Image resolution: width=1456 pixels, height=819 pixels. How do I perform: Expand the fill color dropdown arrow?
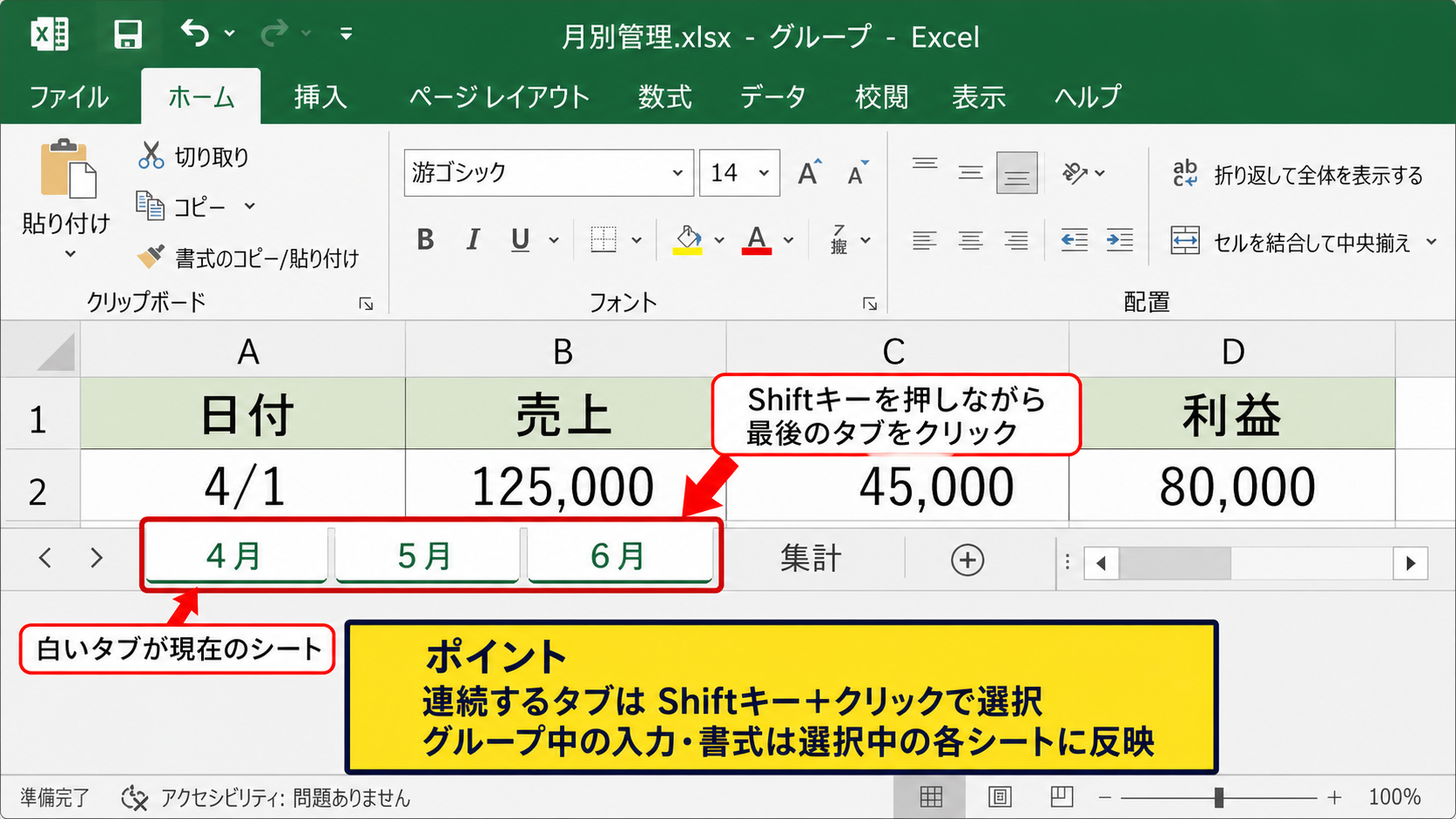point(719,240)
